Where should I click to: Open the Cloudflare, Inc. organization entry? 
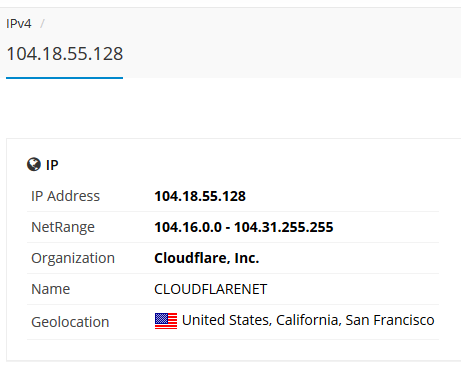pyautogui.click(x=207, y=258)
